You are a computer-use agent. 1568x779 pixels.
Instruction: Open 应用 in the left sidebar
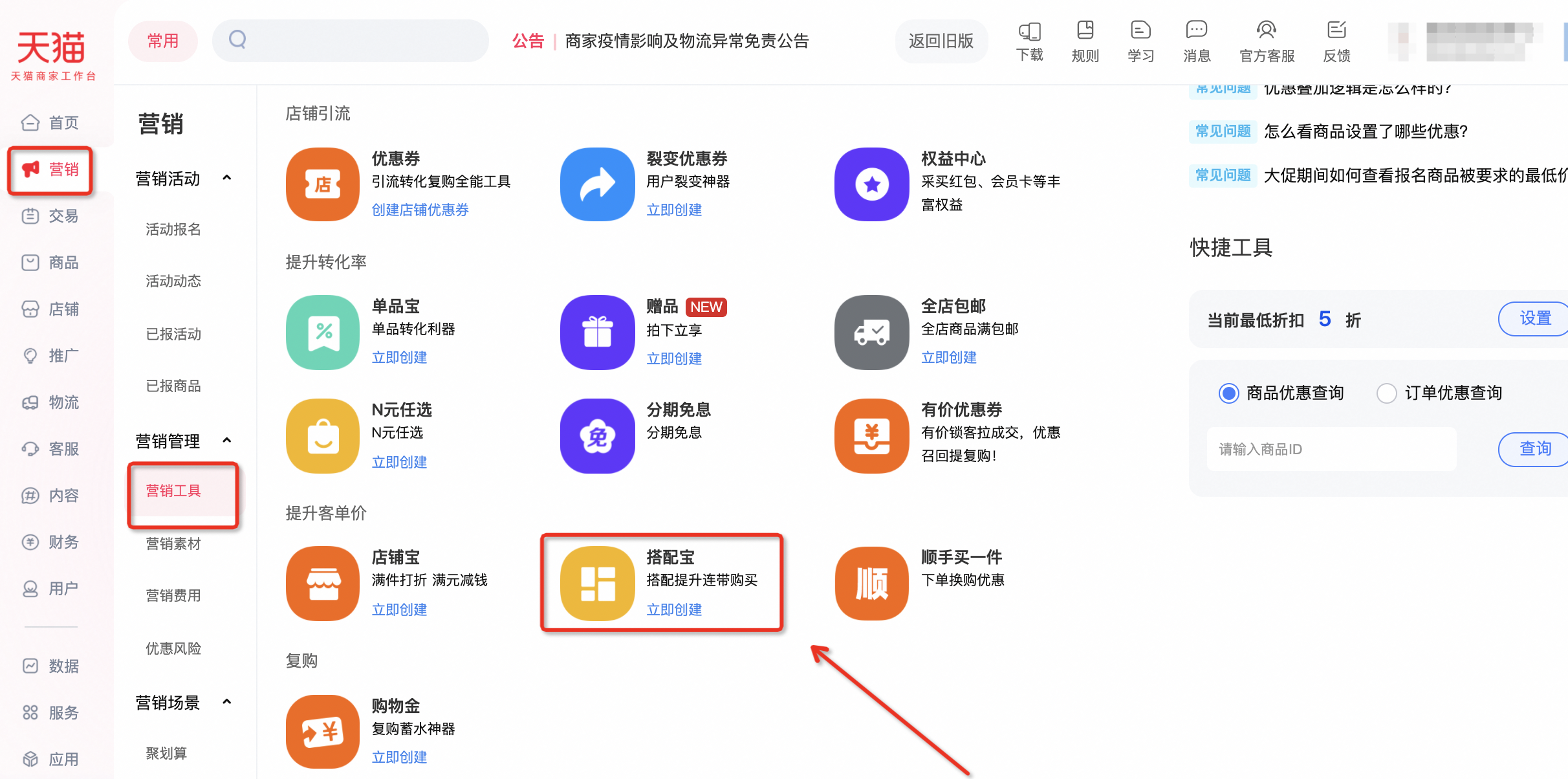pyautogui.click(x=50, y=759)
